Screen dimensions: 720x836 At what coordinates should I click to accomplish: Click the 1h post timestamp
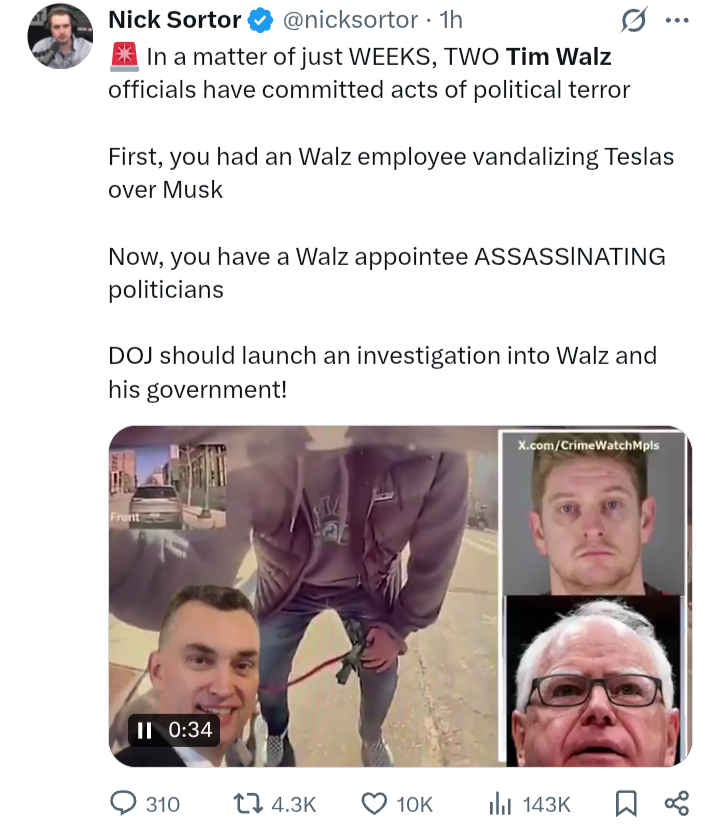(x=451, y=20)
